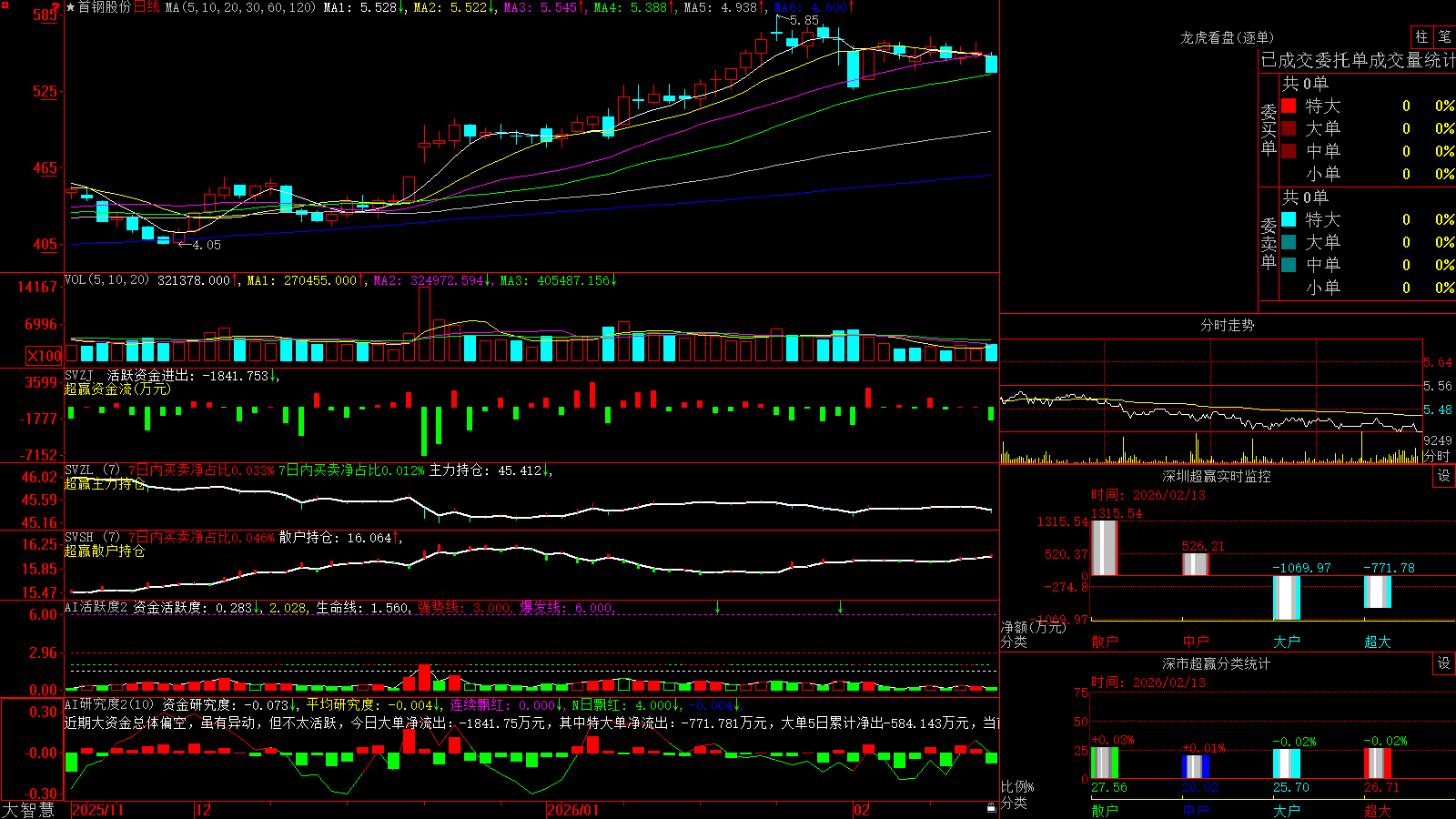Click the dark red 中单 buy-order swatch
The width and height of the screenshot is (1456, 819).
[x=1289, y=151]
